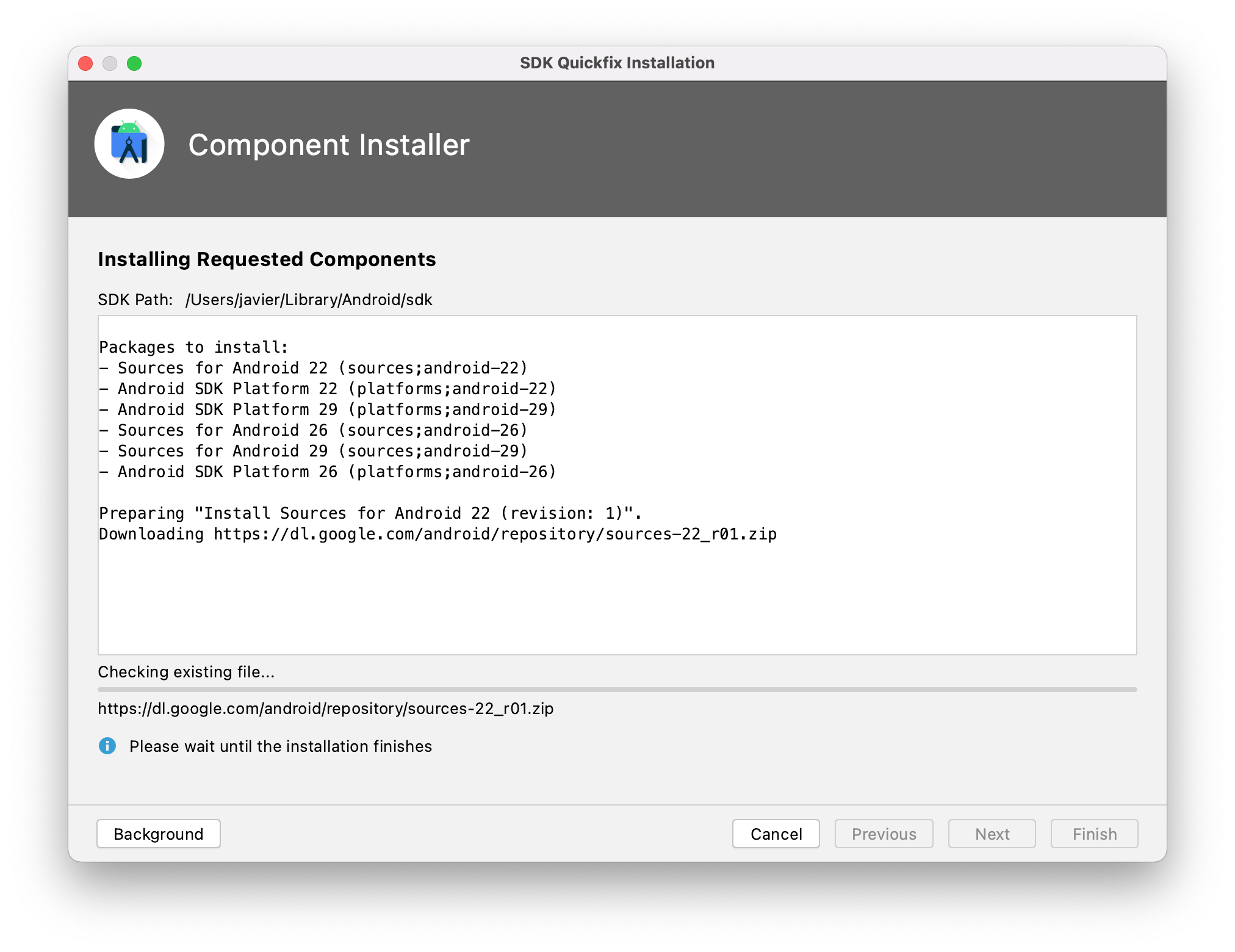Click the SDK Quickfix Installation title bar
Image resolution: width=1235 pixels, height=952 pixels.
(x=616, y=63)
